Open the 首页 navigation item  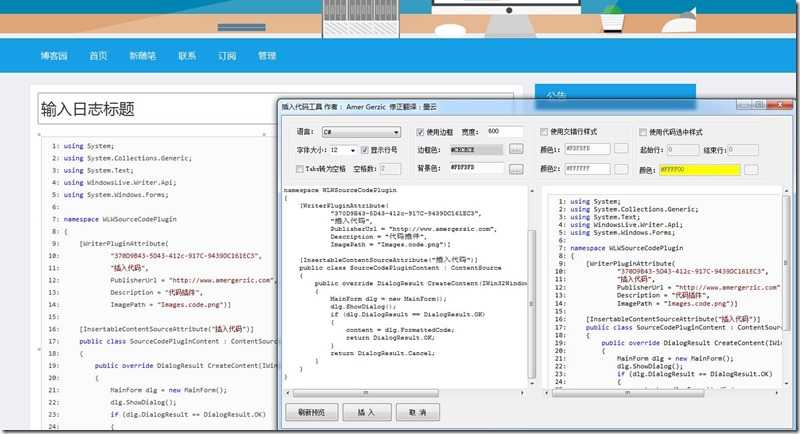point(98,56)
